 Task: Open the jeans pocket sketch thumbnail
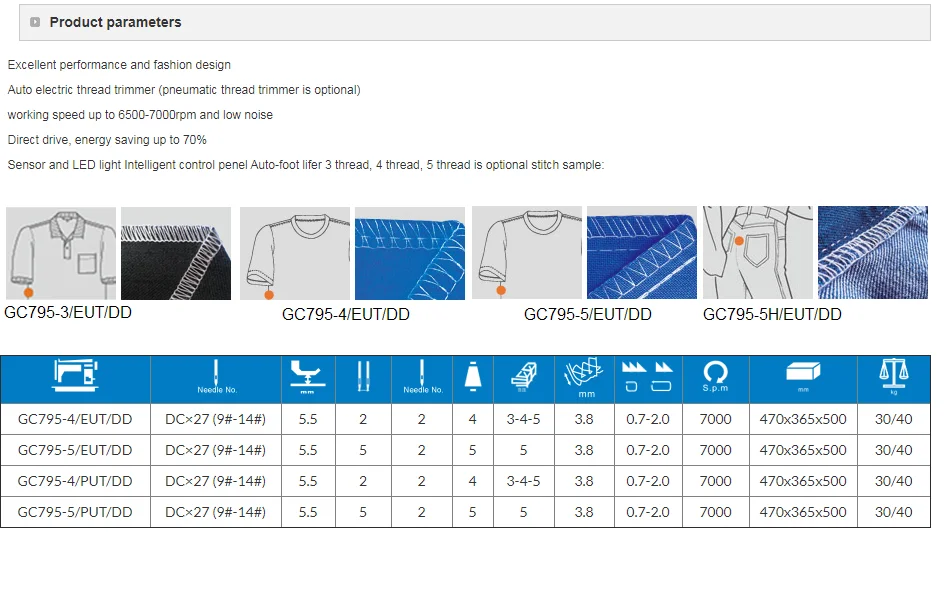coord(758,253)
